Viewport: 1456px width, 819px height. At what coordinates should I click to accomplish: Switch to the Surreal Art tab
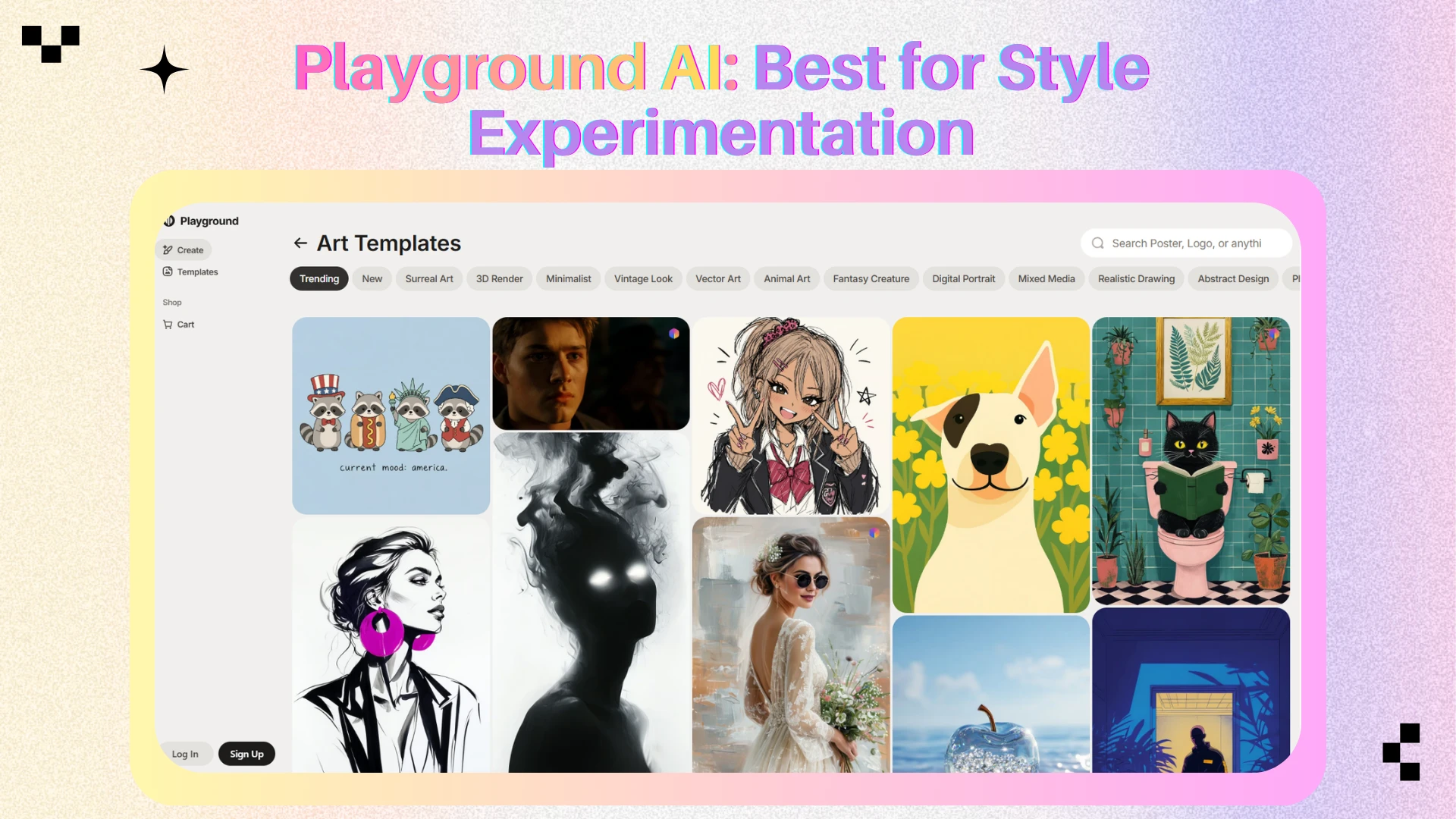429,279
